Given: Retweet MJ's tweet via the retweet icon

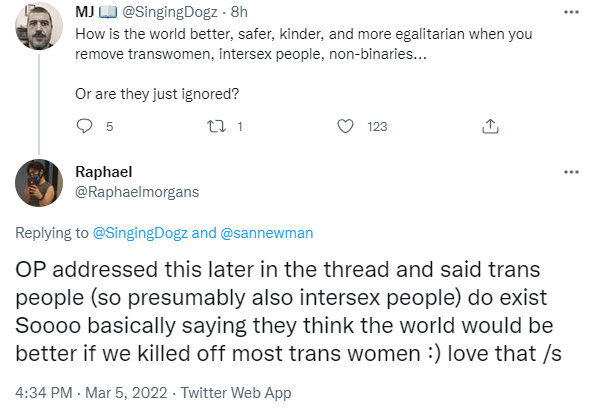Looking at the screenshot, I should [x=216, y=126].
